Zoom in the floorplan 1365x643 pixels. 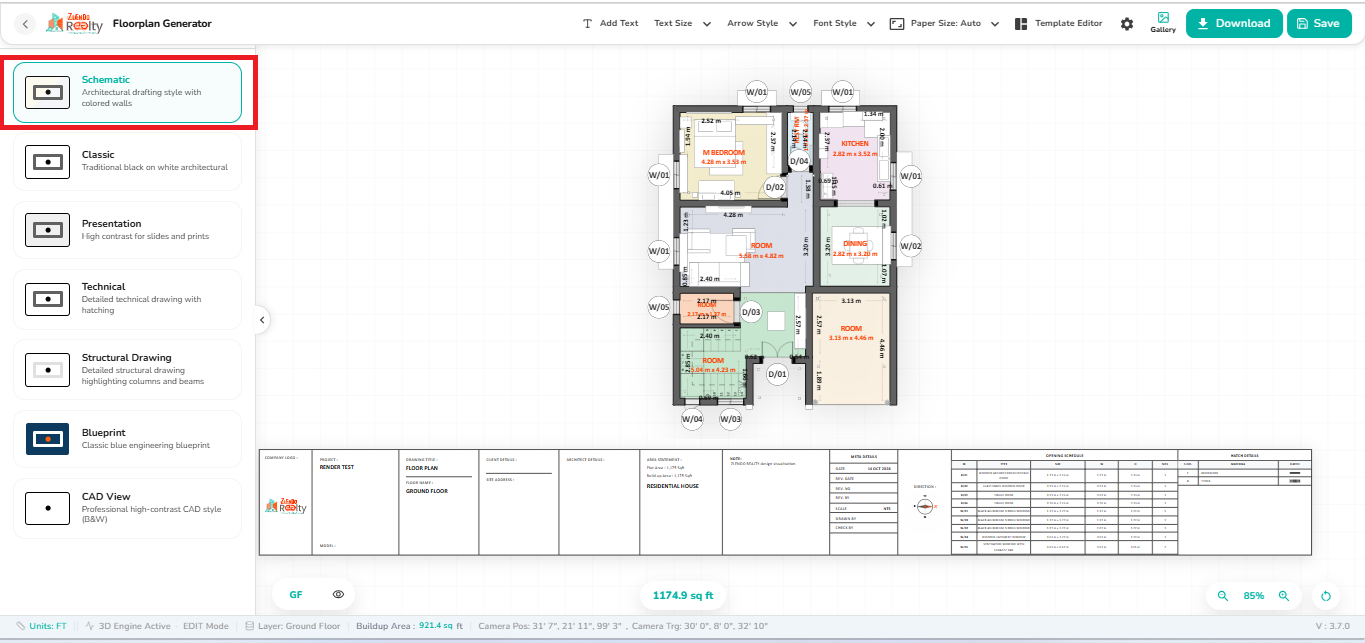1284,596
